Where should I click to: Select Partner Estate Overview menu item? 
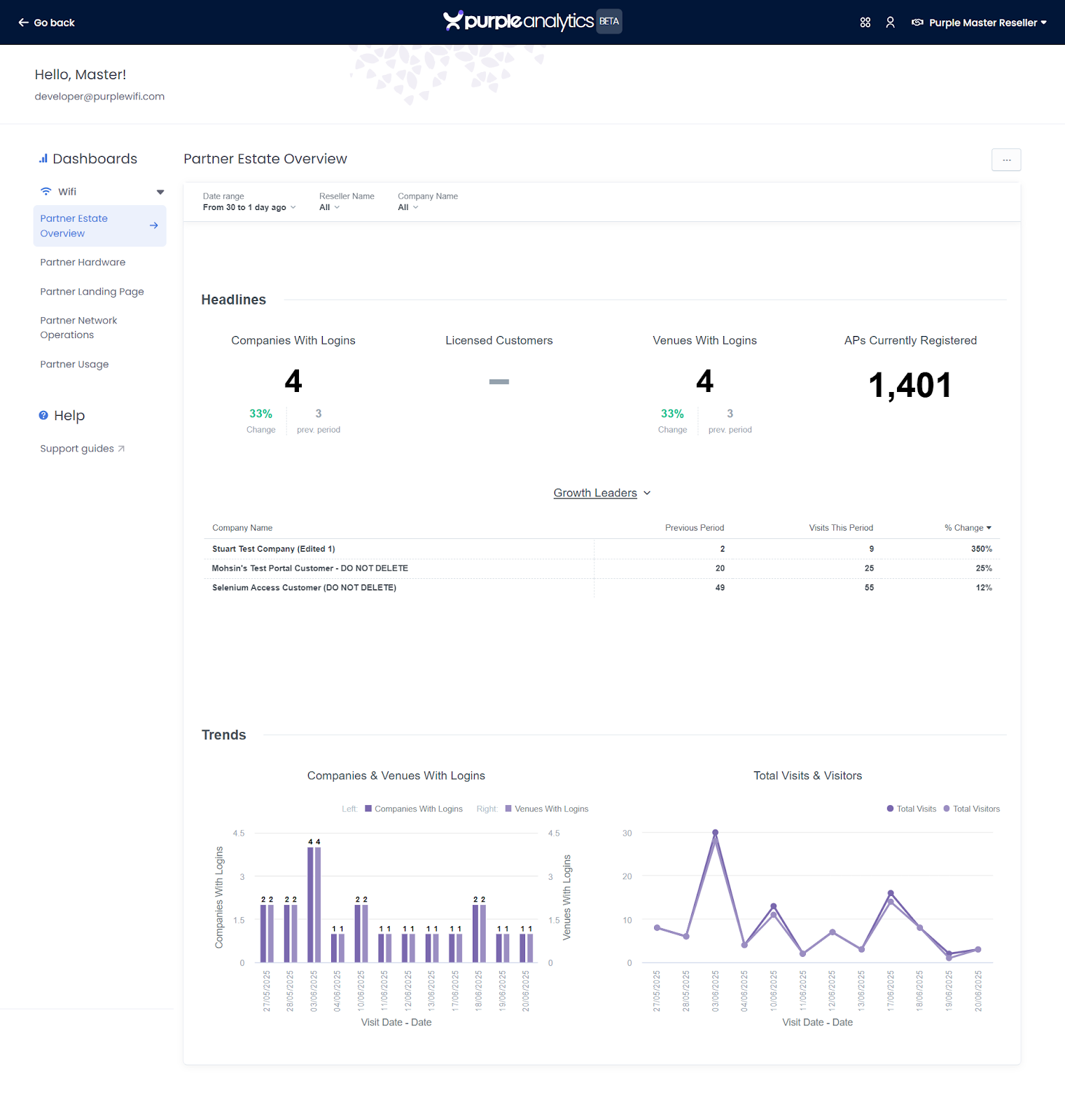99,225
